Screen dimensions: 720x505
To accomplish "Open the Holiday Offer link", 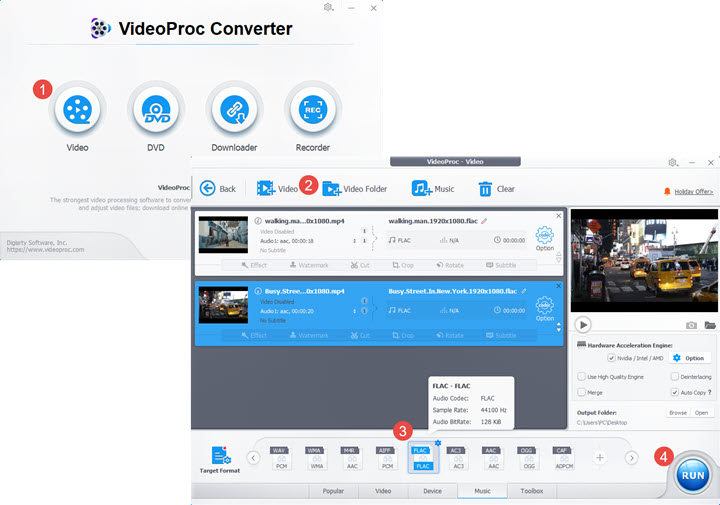I will [693, 191].
